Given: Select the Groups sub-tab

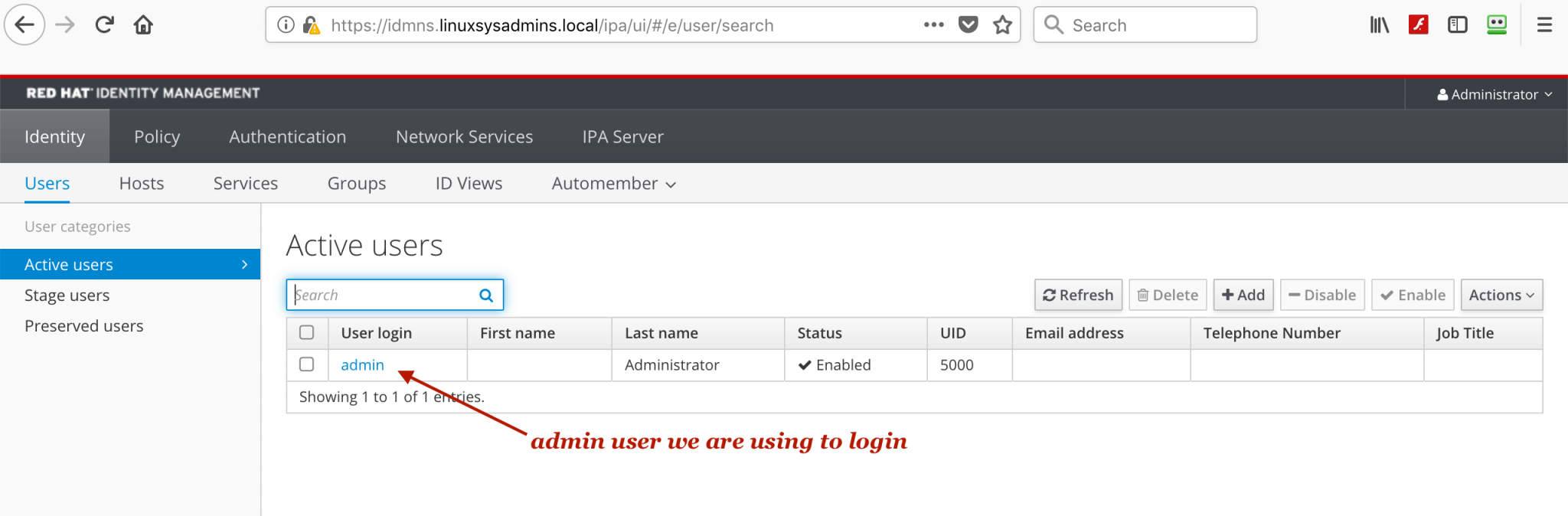Looking at the screenshot, I should (357, 184).
